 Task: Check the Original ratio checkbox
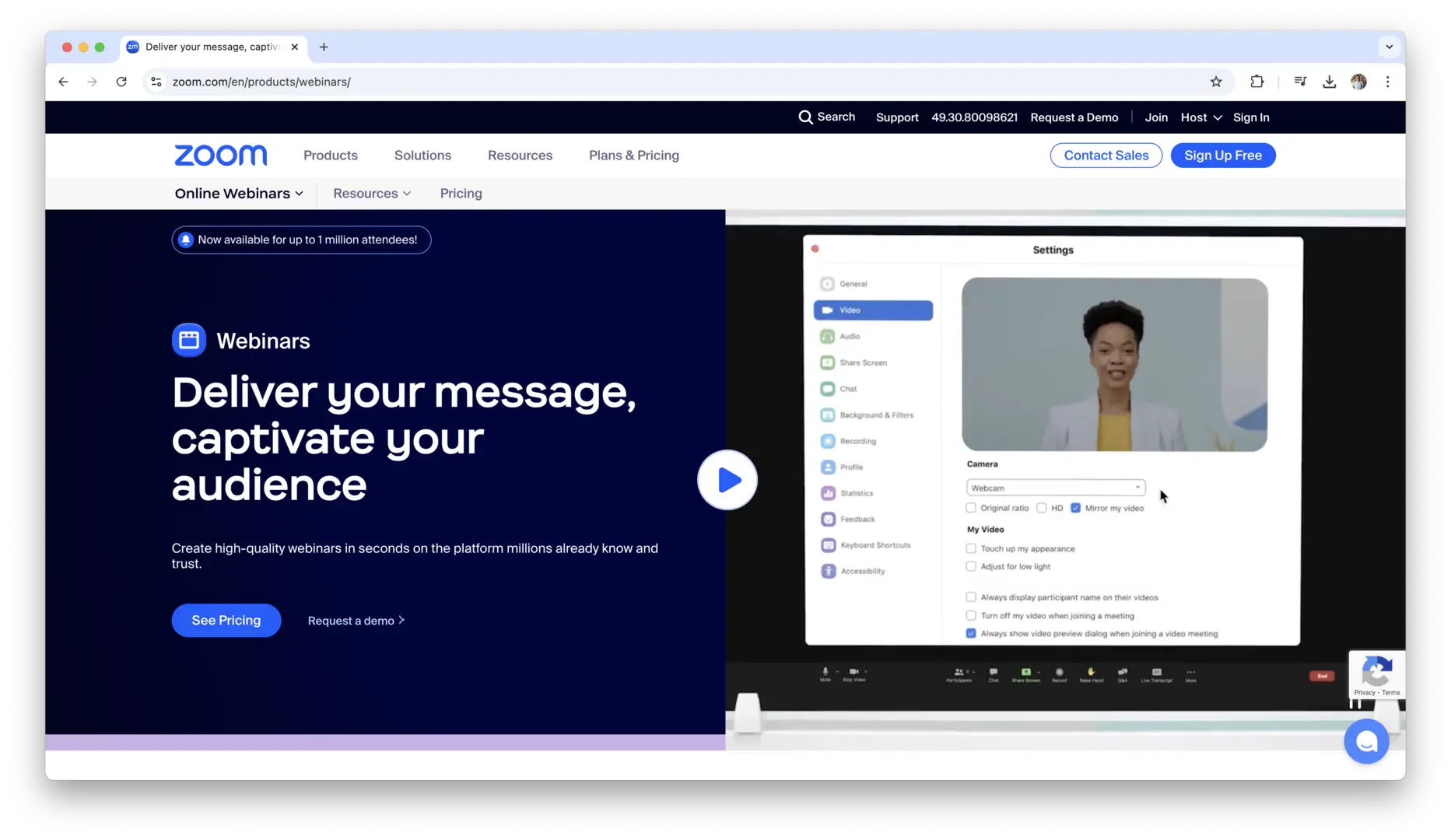tap(971, 508)
